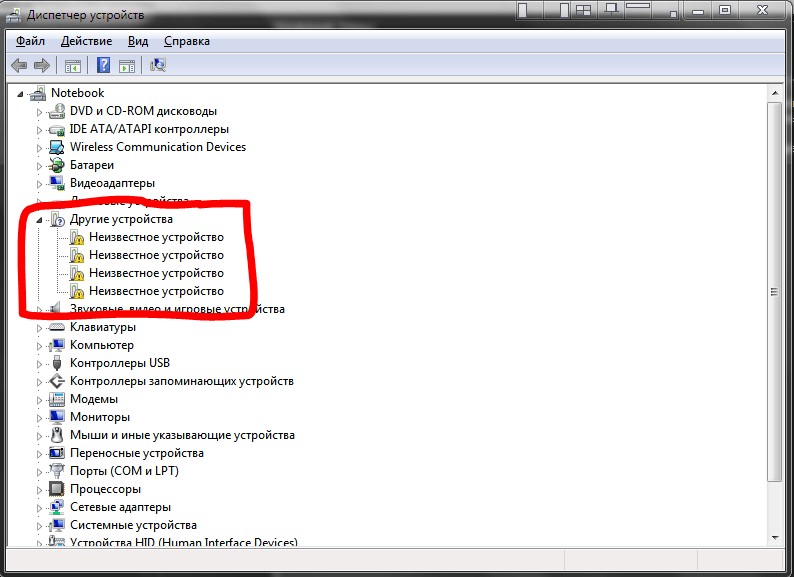Viewport: 794px width, 577px height.
Task: Select the first Неизвестное устройство warning icon
Action: [77, 237]
